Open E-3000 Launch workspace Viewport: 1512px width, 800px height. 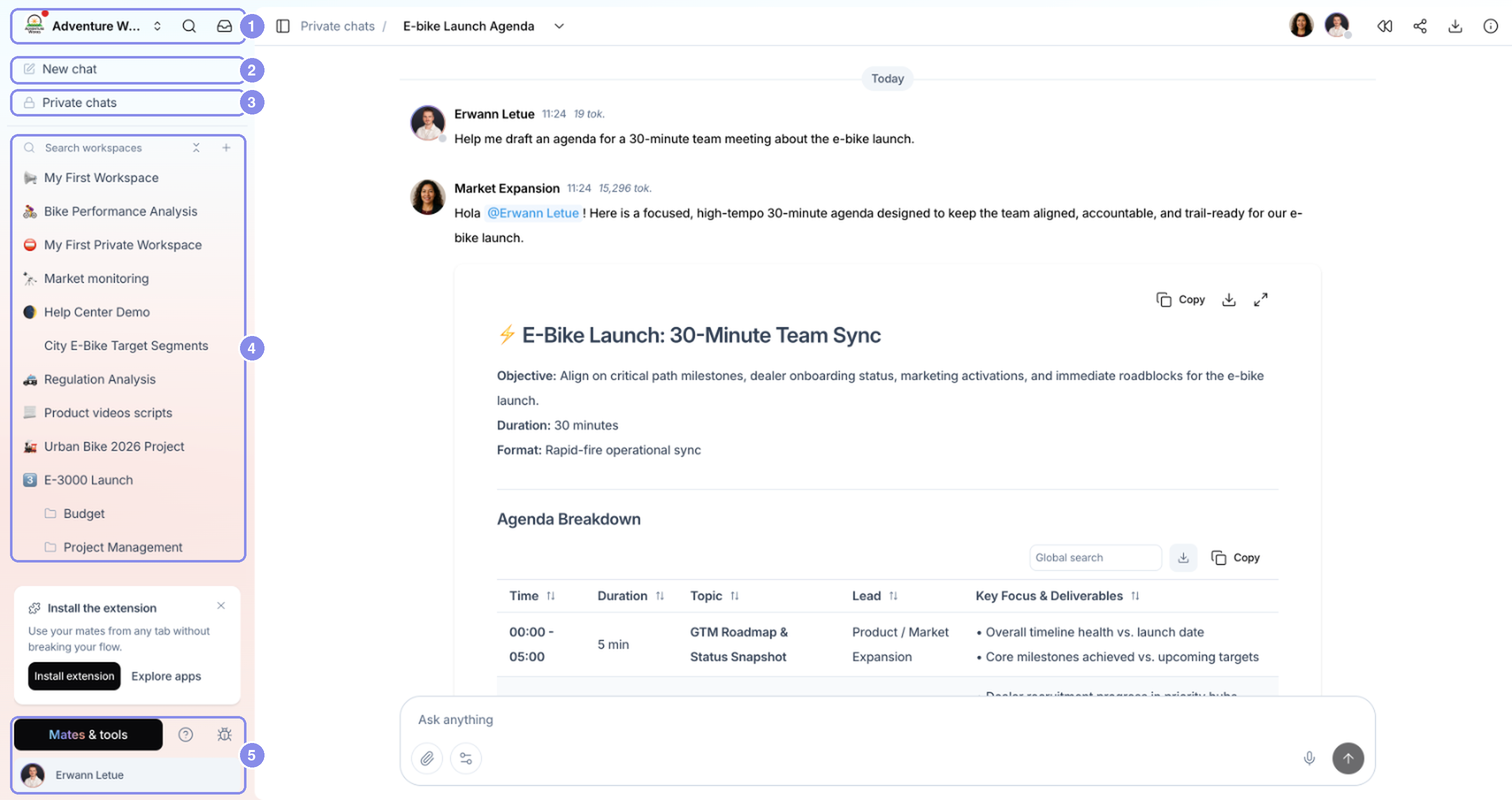click(x=127, y=480)
